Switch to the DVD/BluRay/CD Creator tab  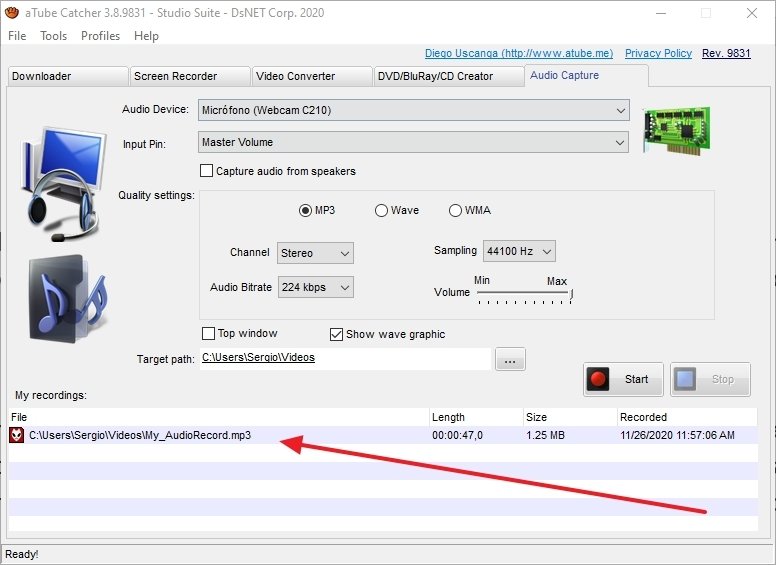tap(449, 76)
